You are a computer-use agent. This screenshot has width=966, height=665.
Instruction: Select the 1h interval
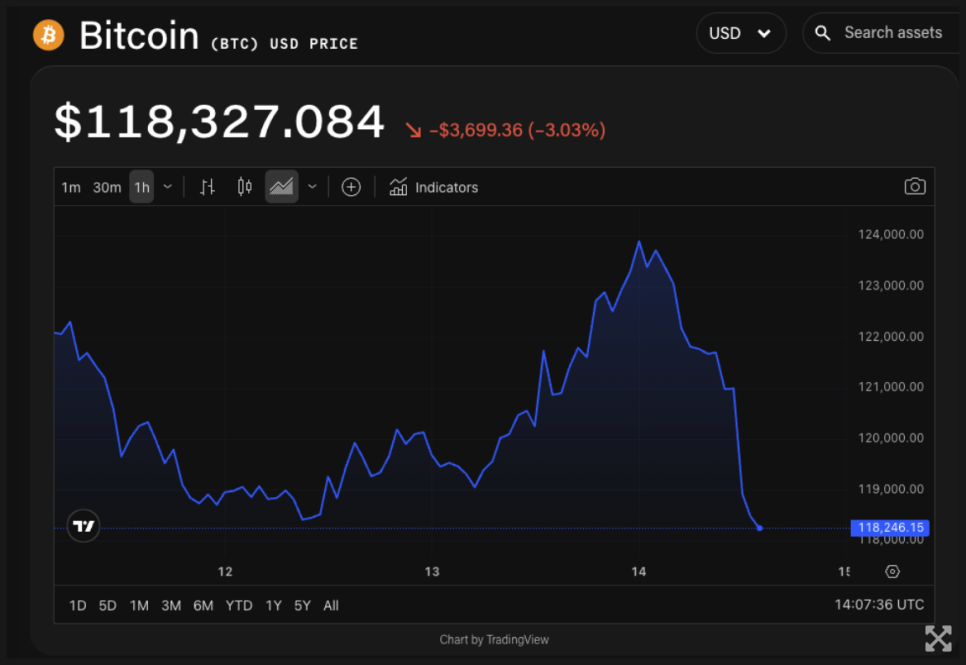[x=142, y=187]
